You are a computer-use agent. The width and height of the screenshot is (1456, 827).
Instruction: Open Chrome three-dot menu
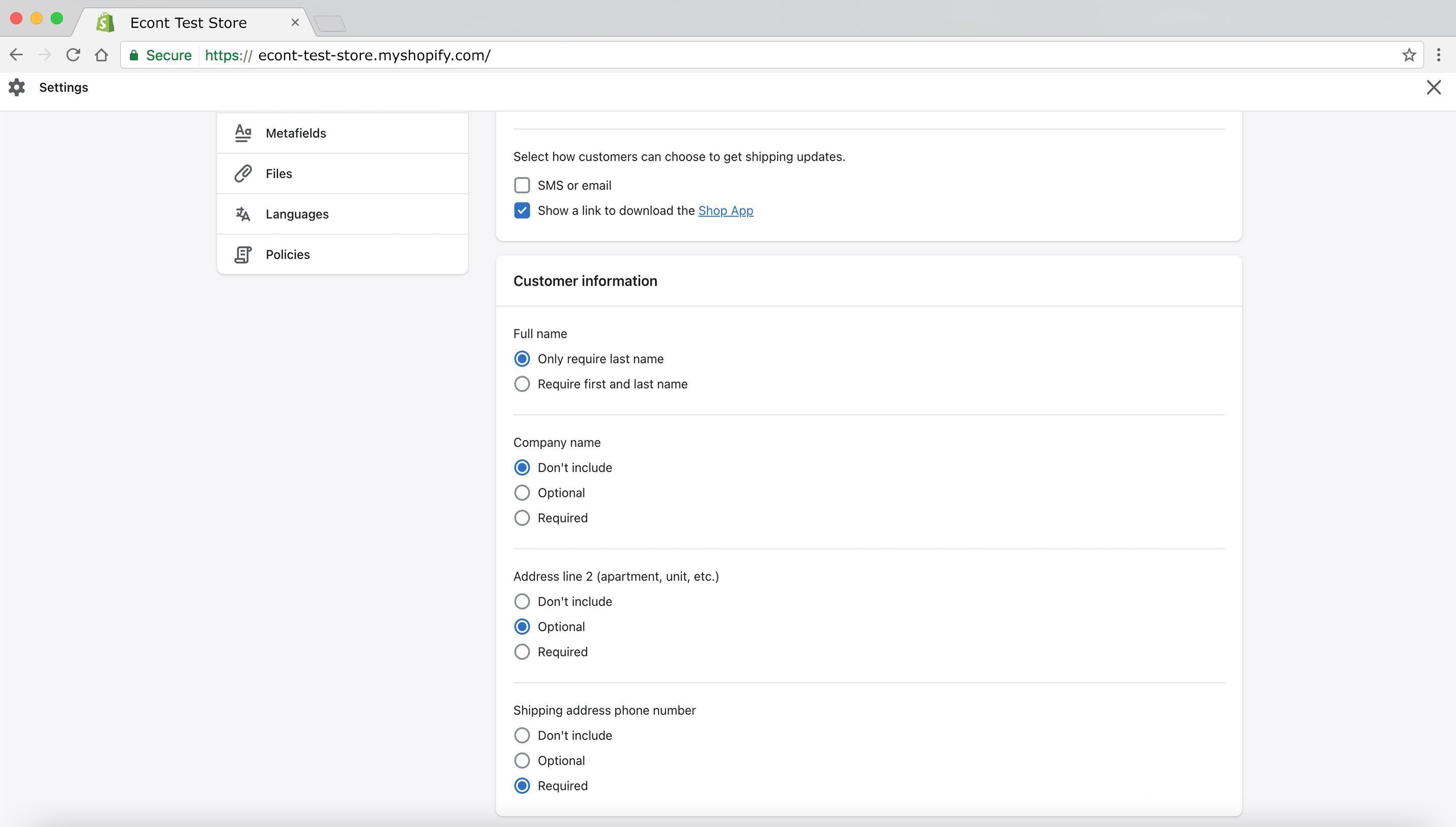tap(1438, 55)
